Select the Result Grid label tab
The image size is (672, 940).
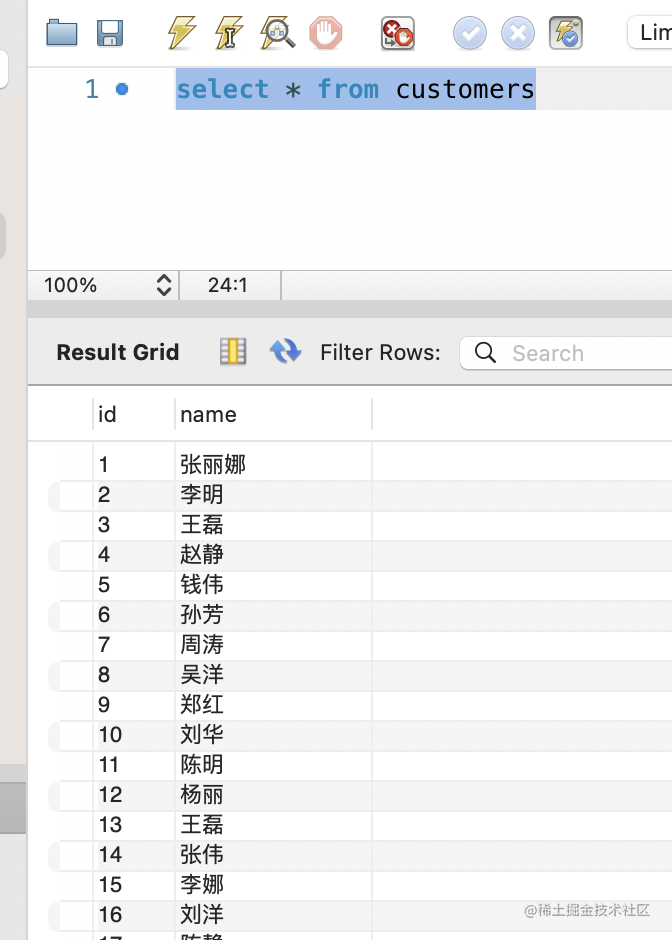[118, 352]
